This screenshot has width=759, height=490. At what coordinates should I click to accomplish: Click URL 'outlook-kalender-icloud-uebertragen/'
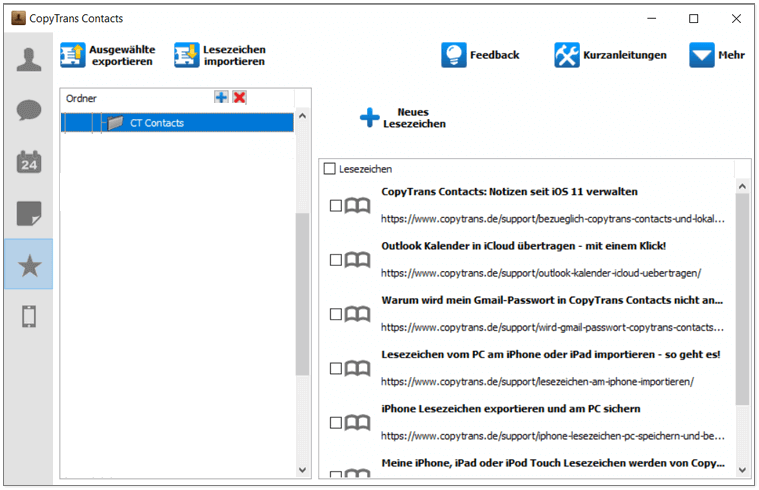541,273
